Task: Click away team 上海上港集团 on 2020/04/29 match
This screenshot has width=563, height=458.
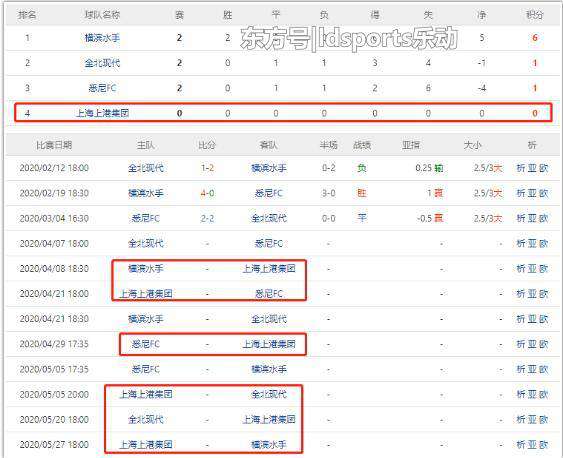Action: (x=269, y=344)
